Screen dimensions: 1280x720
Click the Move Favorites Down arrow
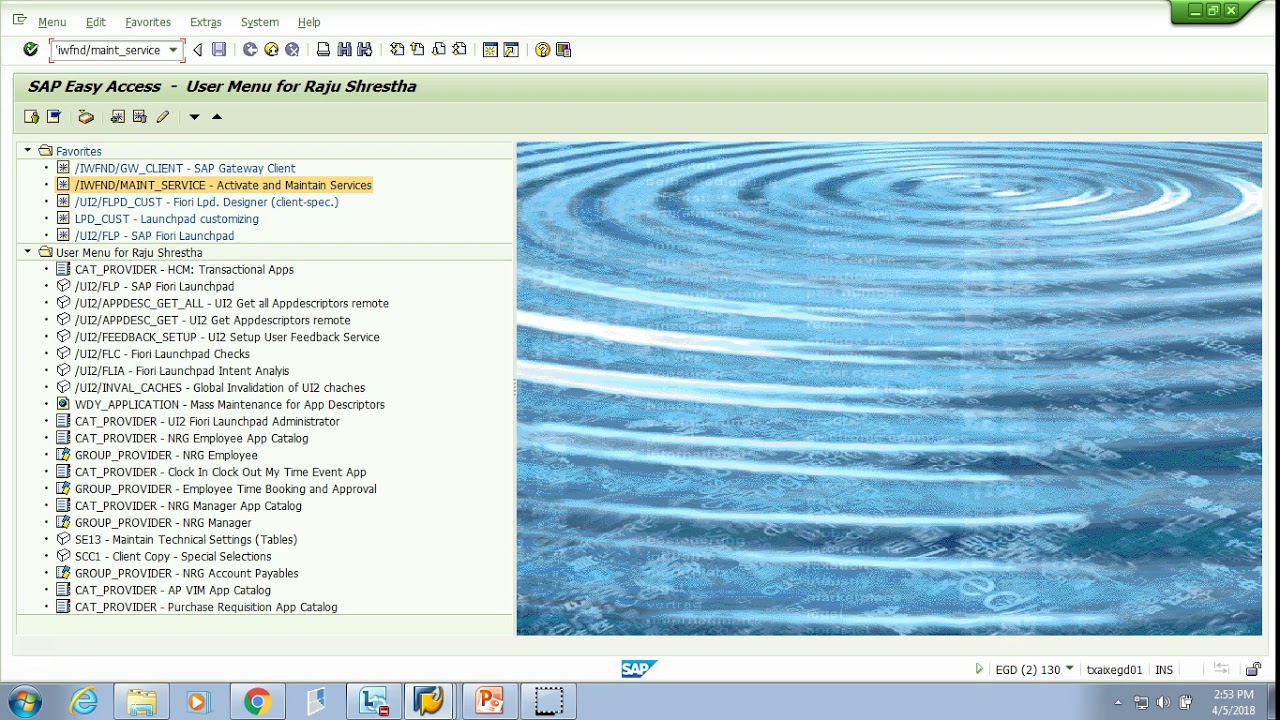[194, 117]
